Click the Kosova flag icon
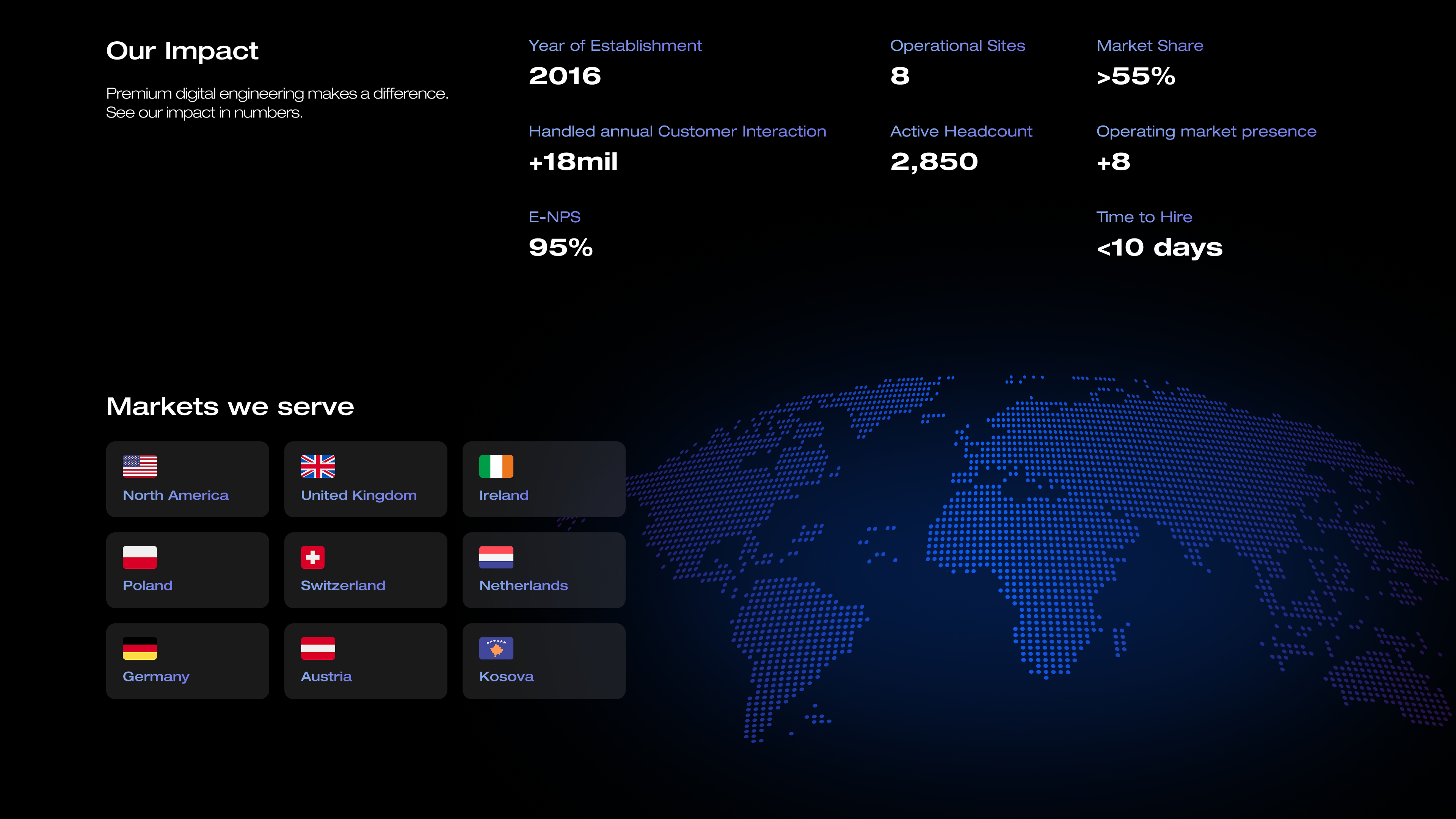The image size is (1456, 819). coord(496,648)
